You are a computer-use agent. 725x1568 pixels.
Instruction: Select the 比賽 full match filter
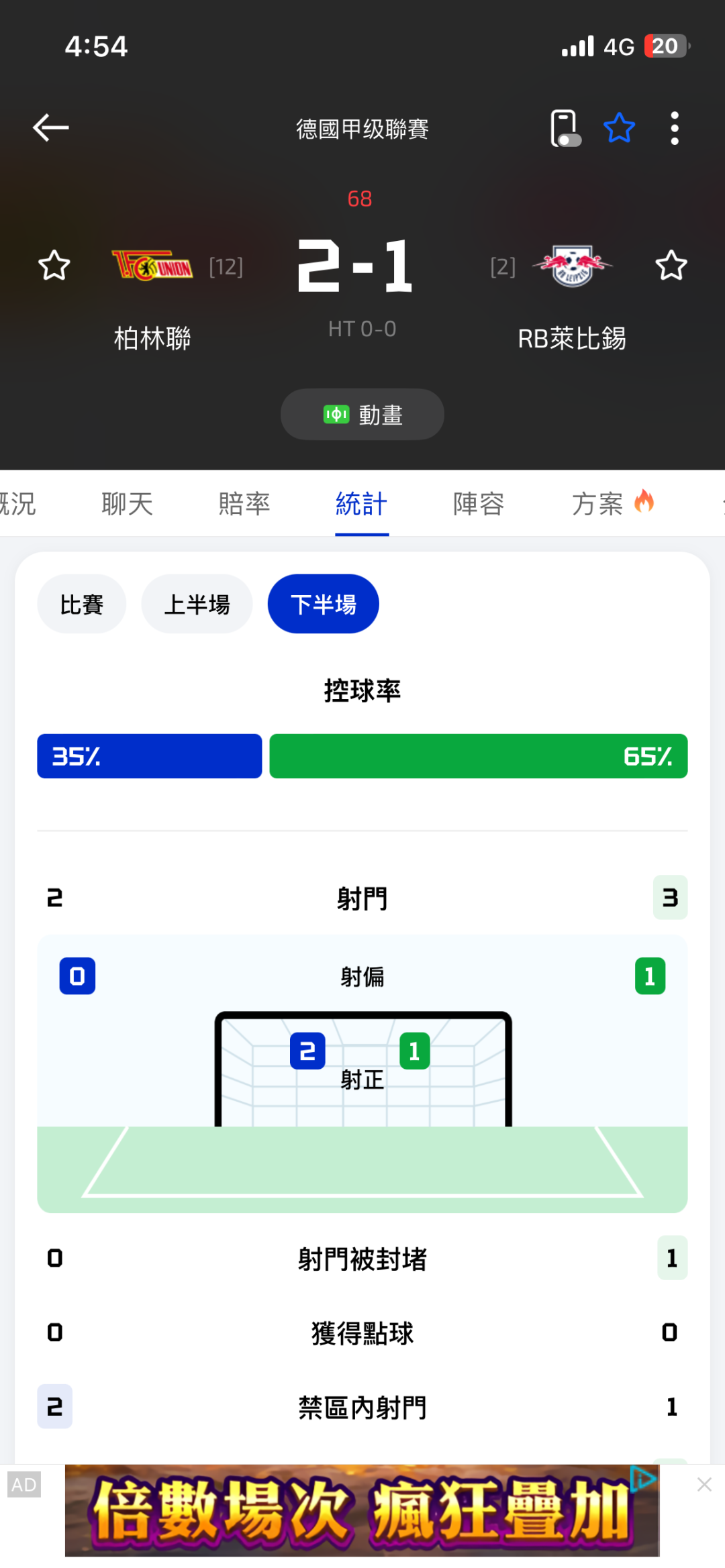tap(82, 605)
